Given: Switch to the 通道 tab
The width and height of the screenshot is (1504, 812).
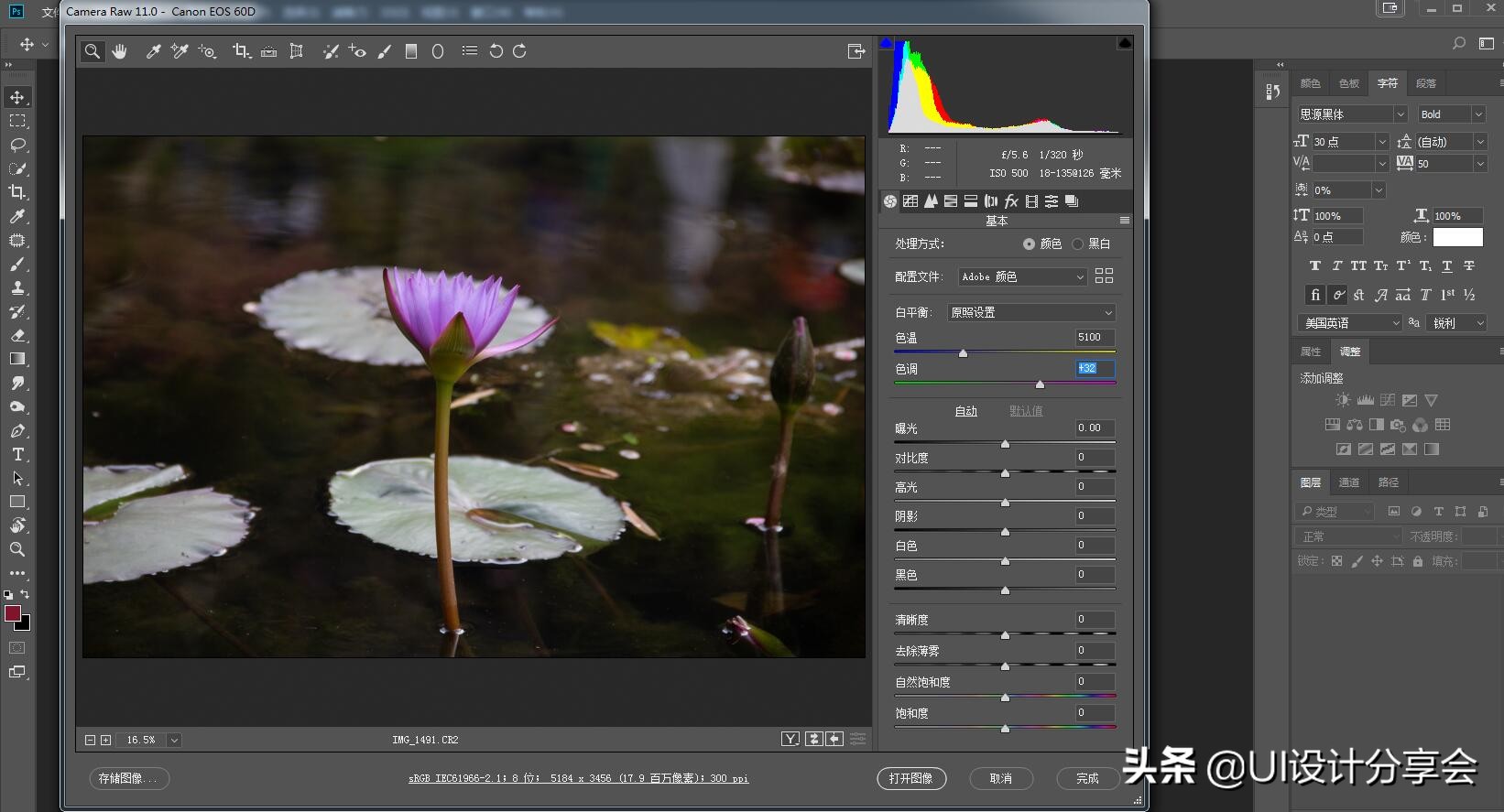Looking at the screenshot, I should tap(1349, 482).
